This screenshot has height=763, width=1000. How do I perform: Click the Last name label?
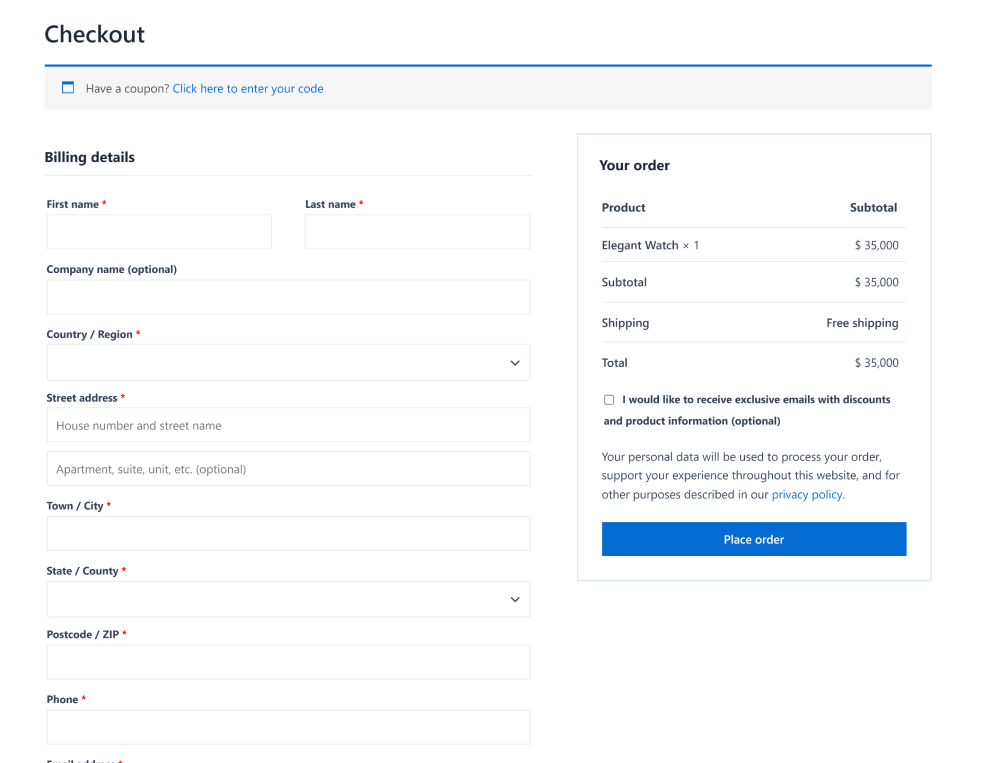(x=330, y=204)
